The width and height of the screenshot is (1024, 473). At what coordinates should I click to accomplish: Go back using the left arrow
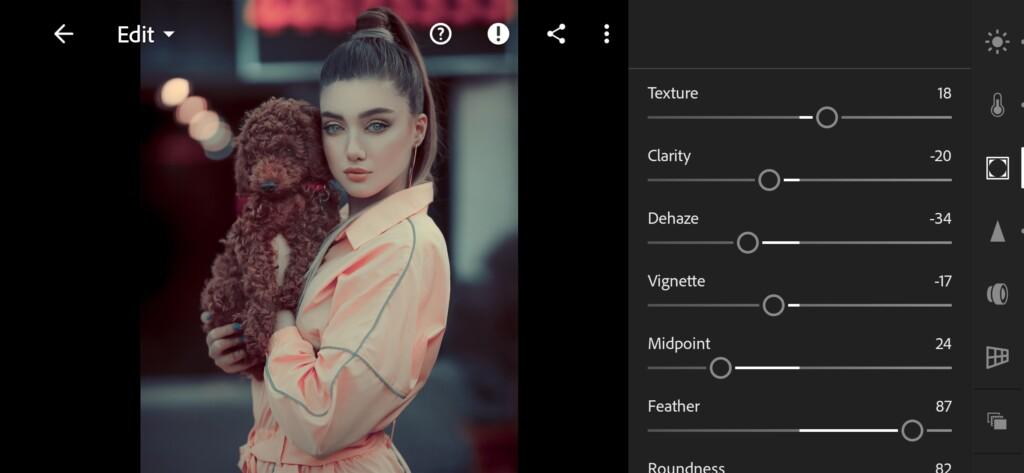pos(63,34)
